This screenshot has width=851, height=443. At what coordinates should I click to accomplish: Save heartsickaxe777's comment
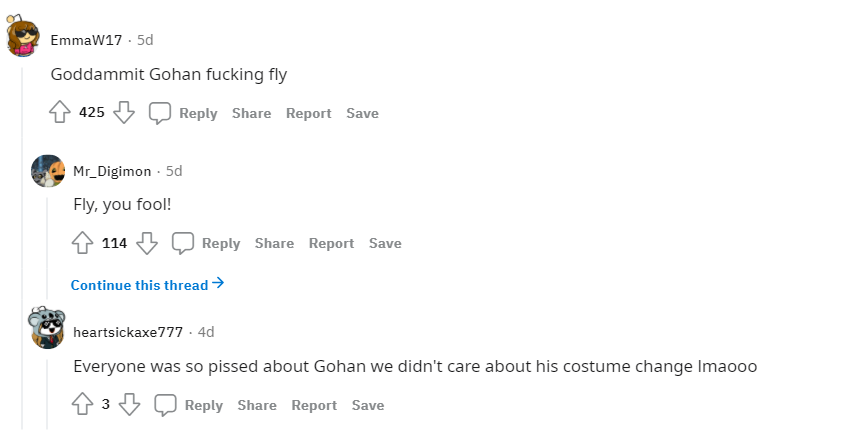[367, 405]
